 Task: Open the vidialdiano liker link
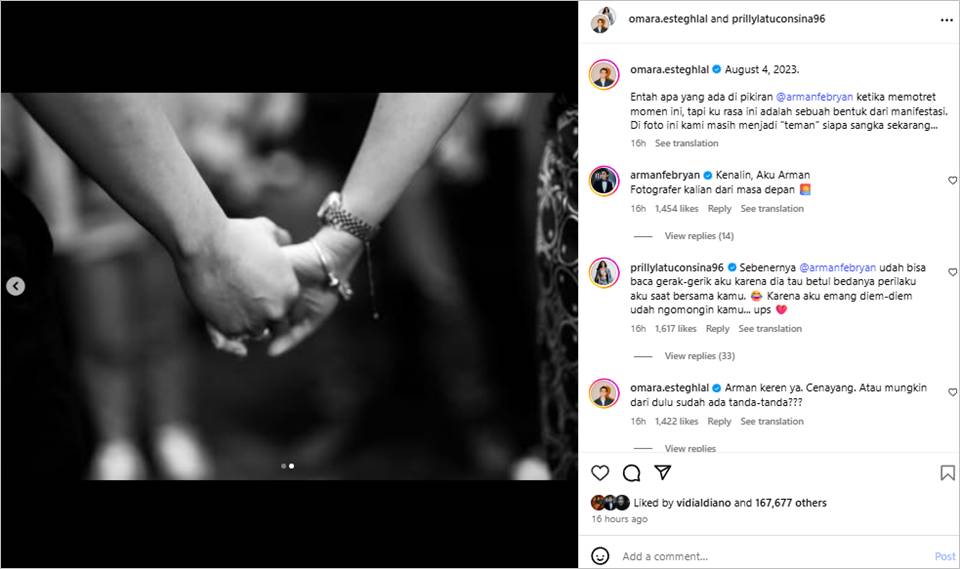click(703, 503)
